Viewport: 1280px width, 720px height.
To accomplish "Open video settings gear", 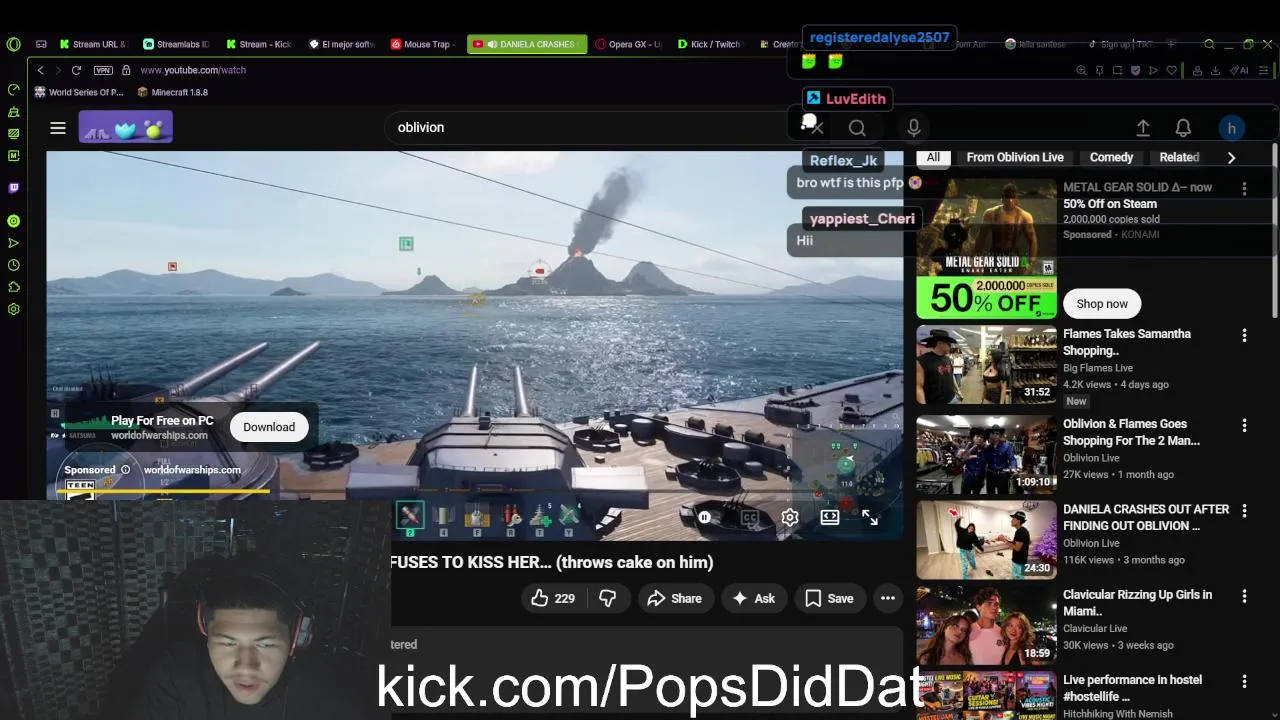I will coord(789,517).
